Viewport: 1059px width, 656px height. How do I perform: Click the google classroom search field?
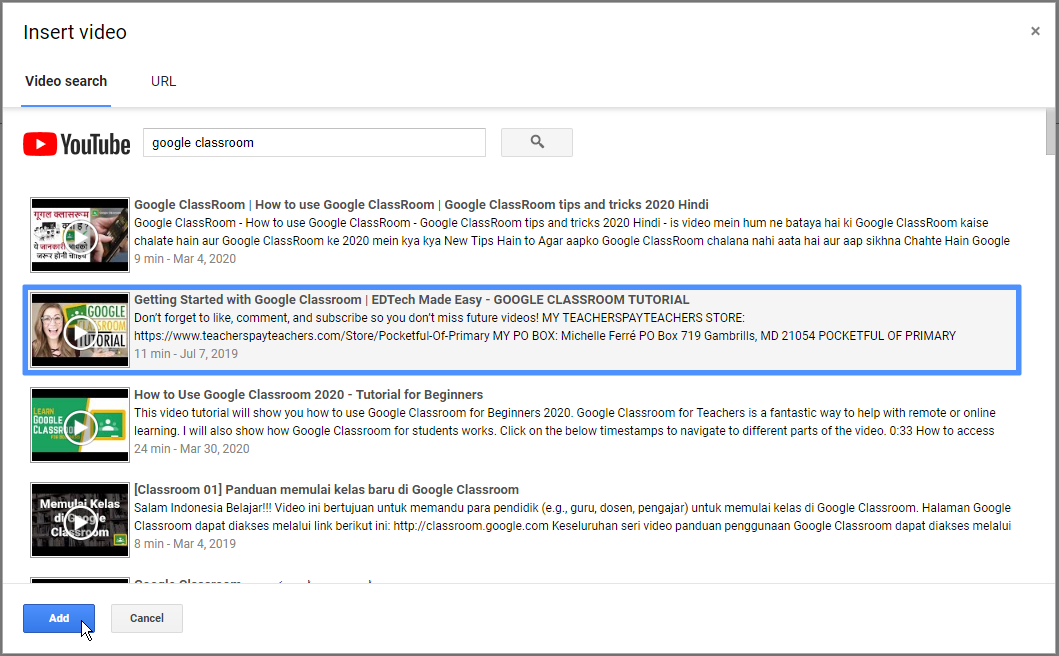314,143
